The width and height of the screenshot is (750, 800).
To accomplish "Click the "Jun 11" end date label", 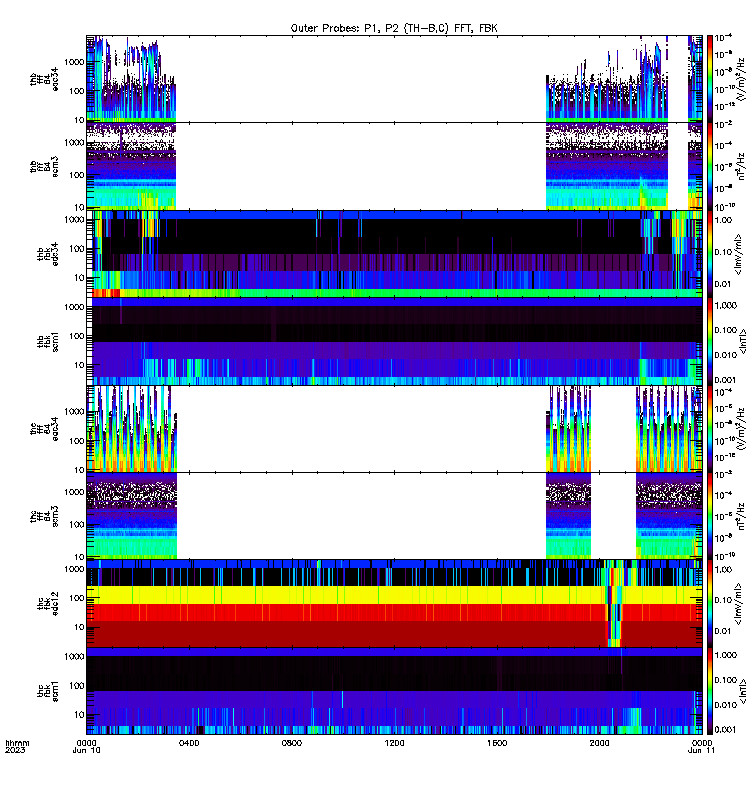I will [702, 751].
